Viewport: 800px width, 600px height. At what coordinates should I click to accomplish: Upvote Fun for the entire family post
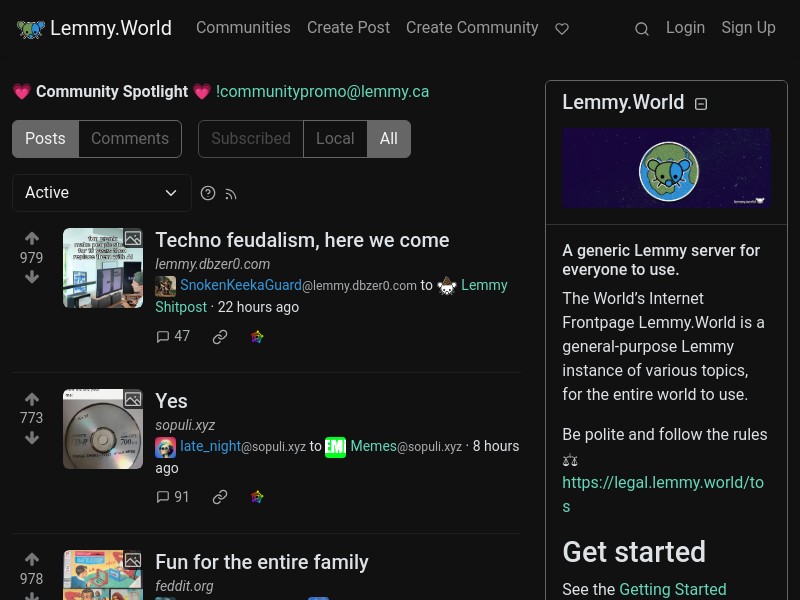pyautogui.click(x=32, y=560)
